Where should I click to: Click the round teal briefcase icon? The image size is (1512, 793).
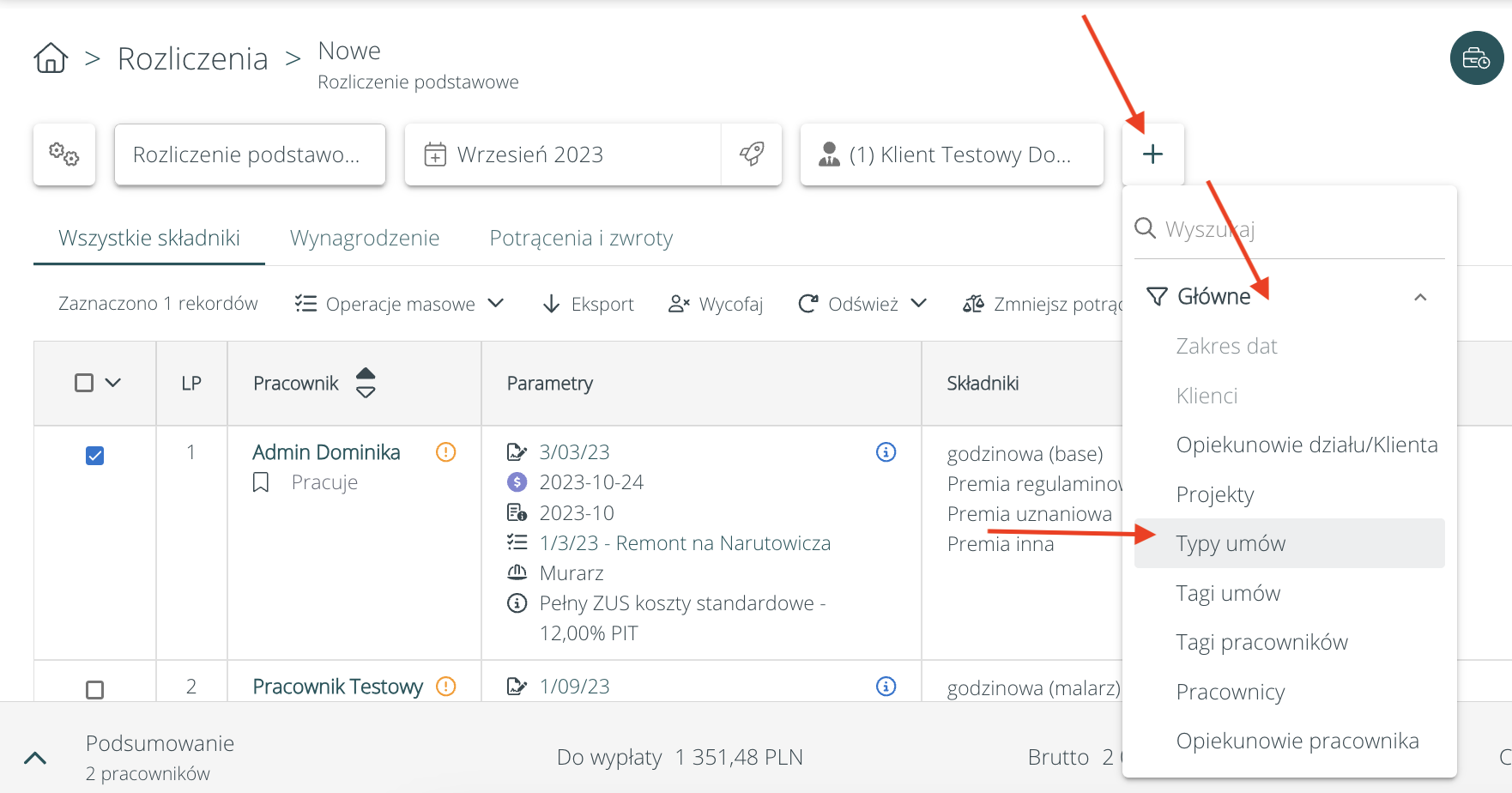[1476, 58]
